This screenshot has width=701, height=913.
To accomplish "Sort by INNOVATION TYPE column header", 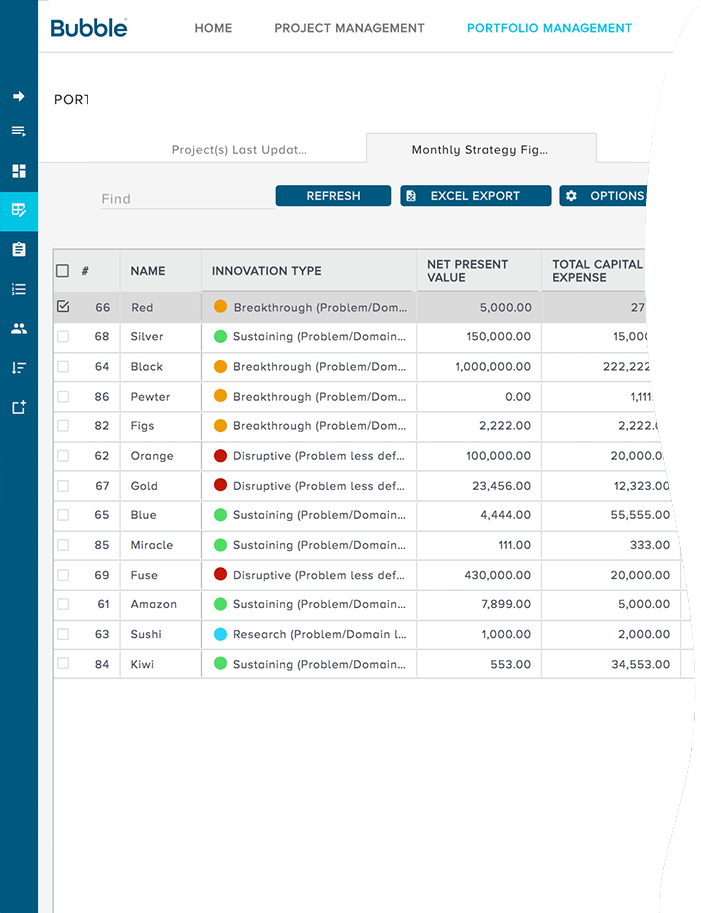I will tap(267, 271).
